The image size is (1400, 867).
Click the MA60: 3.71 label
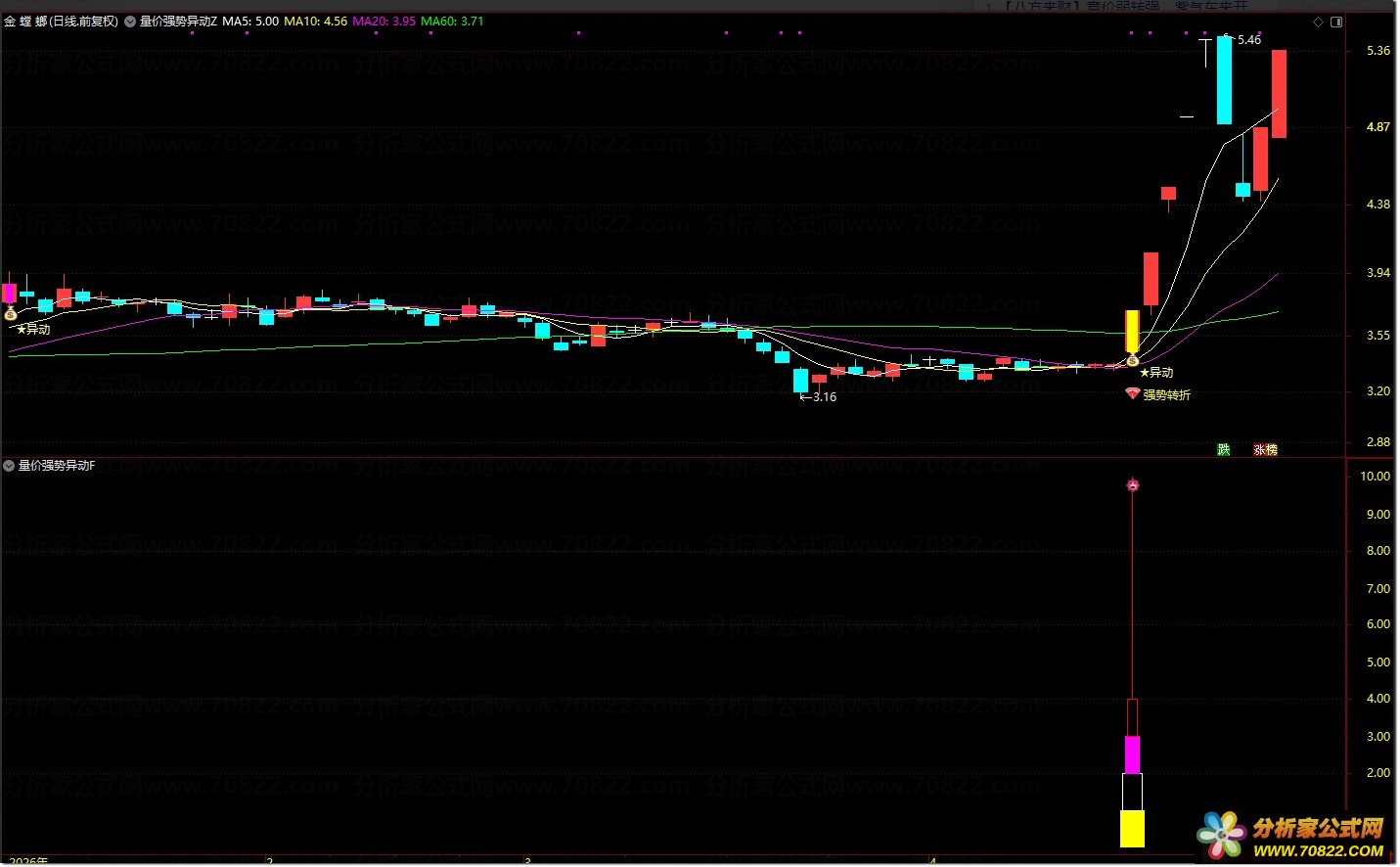click(452, 22)
